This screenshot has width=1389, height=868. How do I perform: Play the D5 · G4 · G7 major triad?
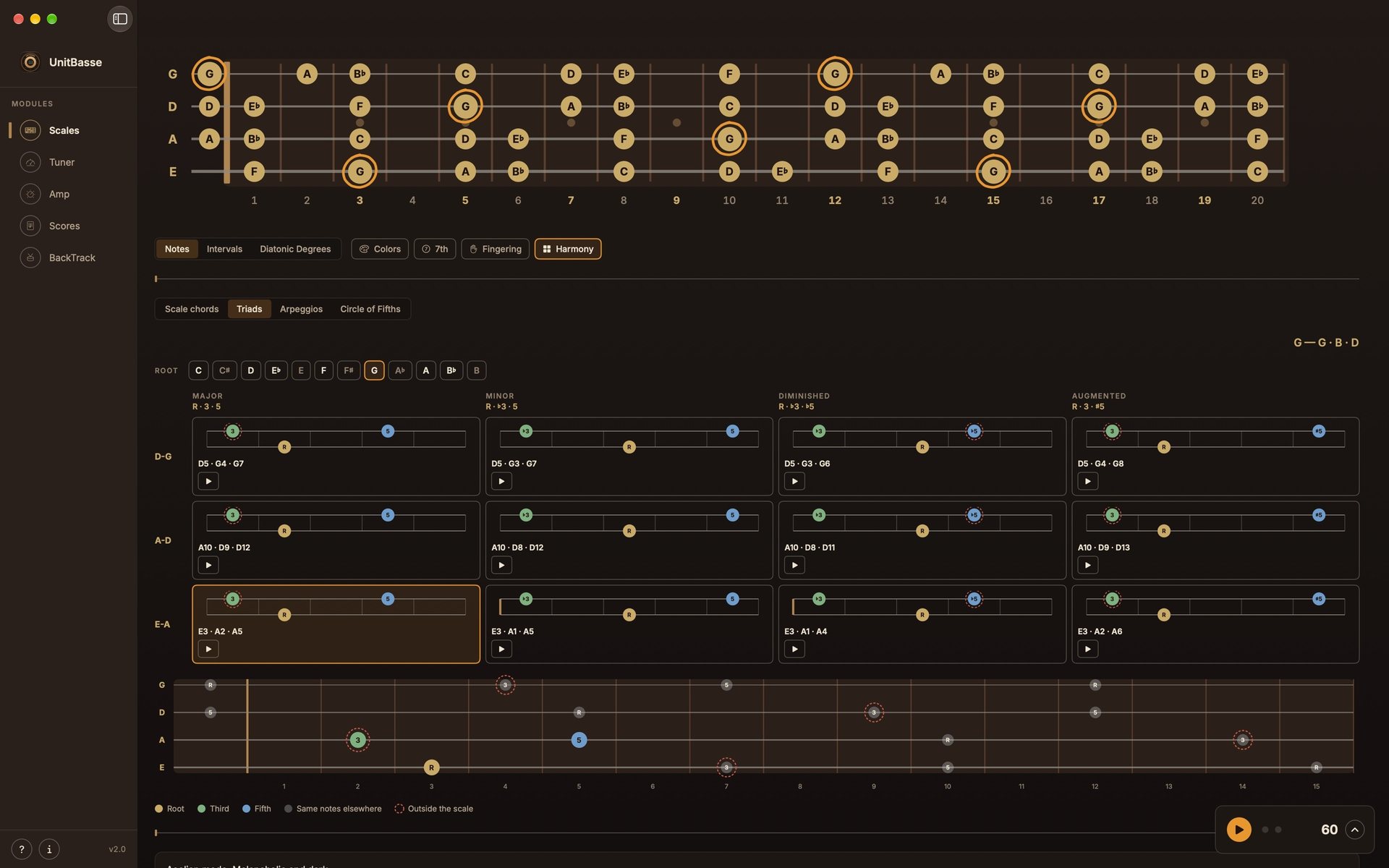point(208,481)
